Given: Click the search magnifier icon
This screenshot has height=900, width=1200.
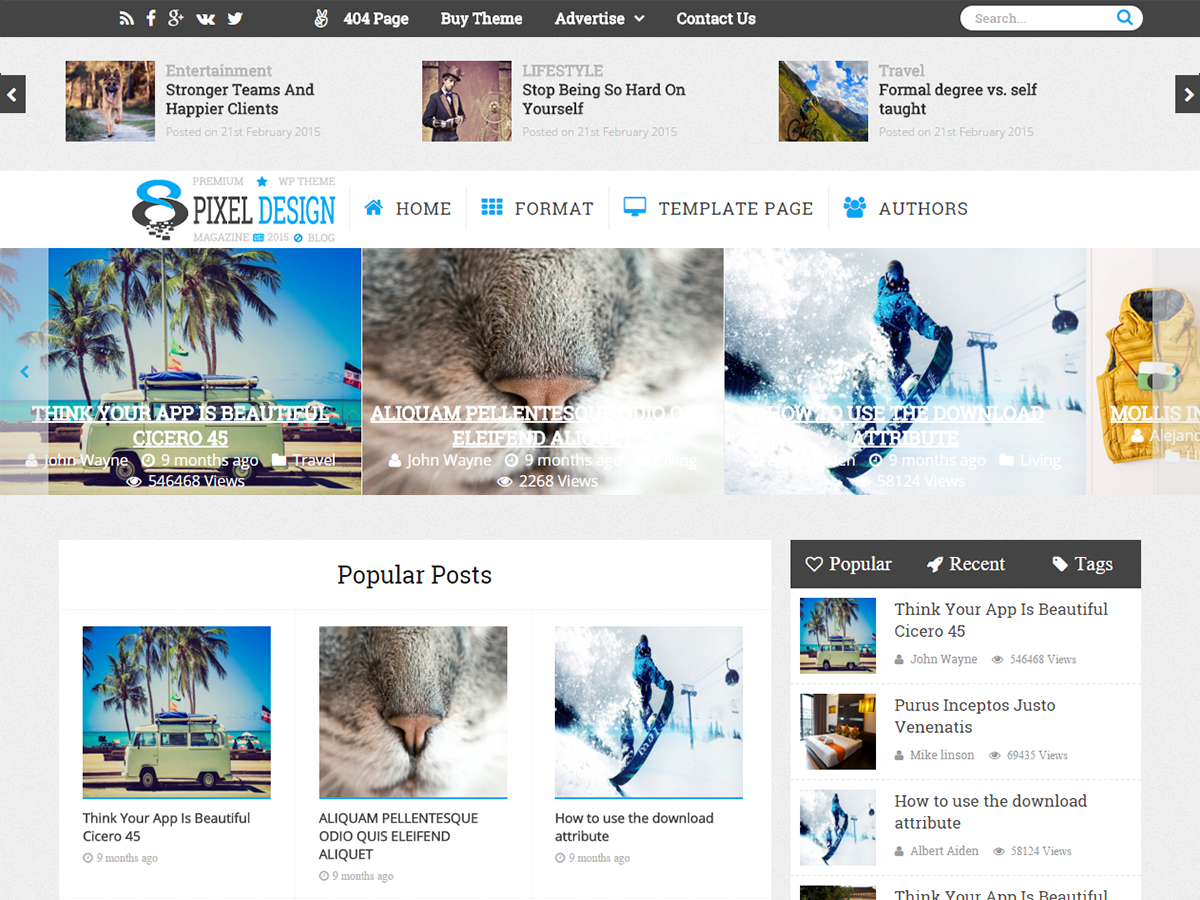Looking at the screenshot, I should (1125, 18).
